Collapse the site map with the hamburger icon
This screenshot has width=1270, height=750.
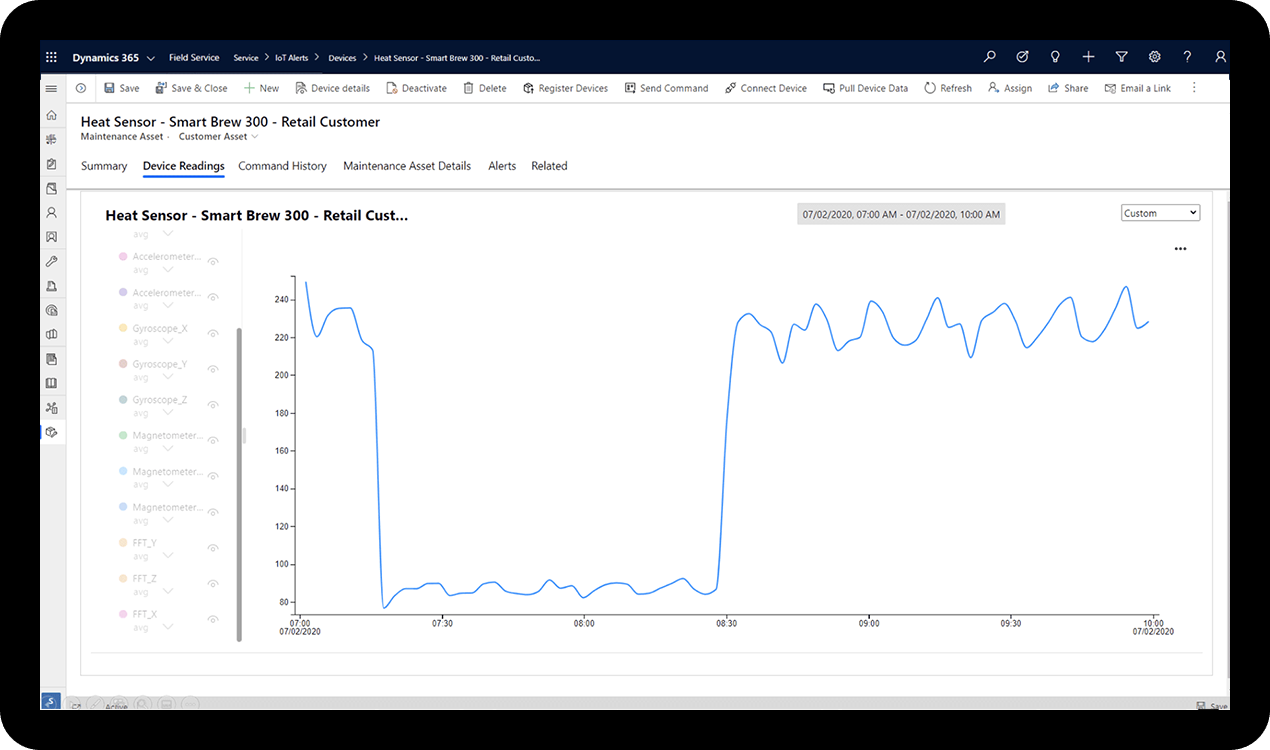click(52, 88)
